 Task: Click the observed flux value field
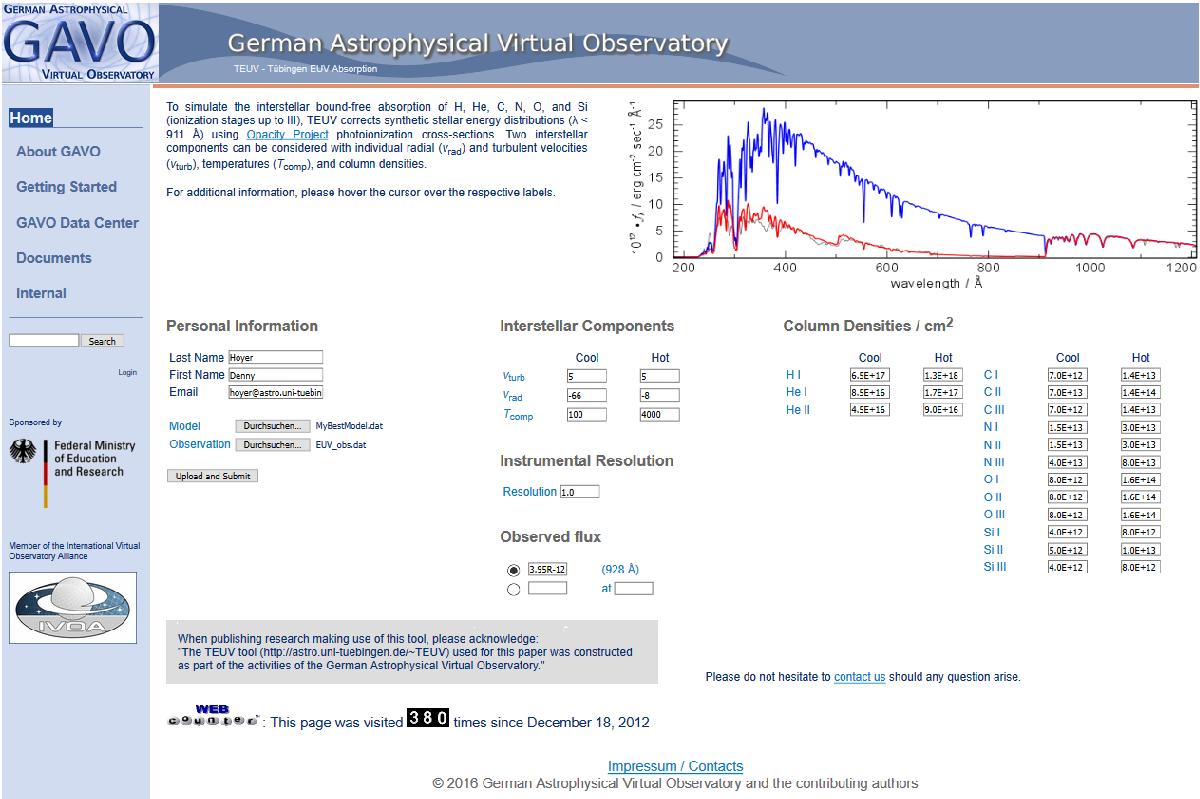pos(548,569)
